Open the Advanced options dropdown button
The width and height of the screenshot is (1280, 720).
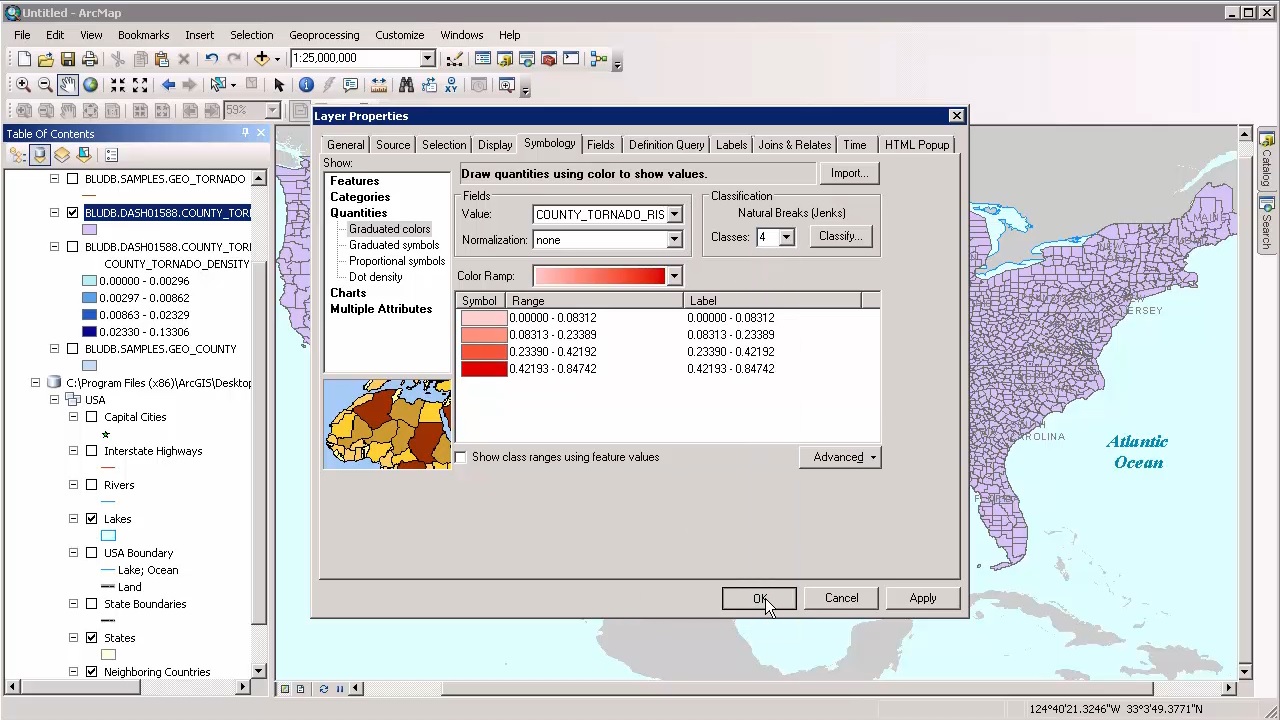coord(840,457)
